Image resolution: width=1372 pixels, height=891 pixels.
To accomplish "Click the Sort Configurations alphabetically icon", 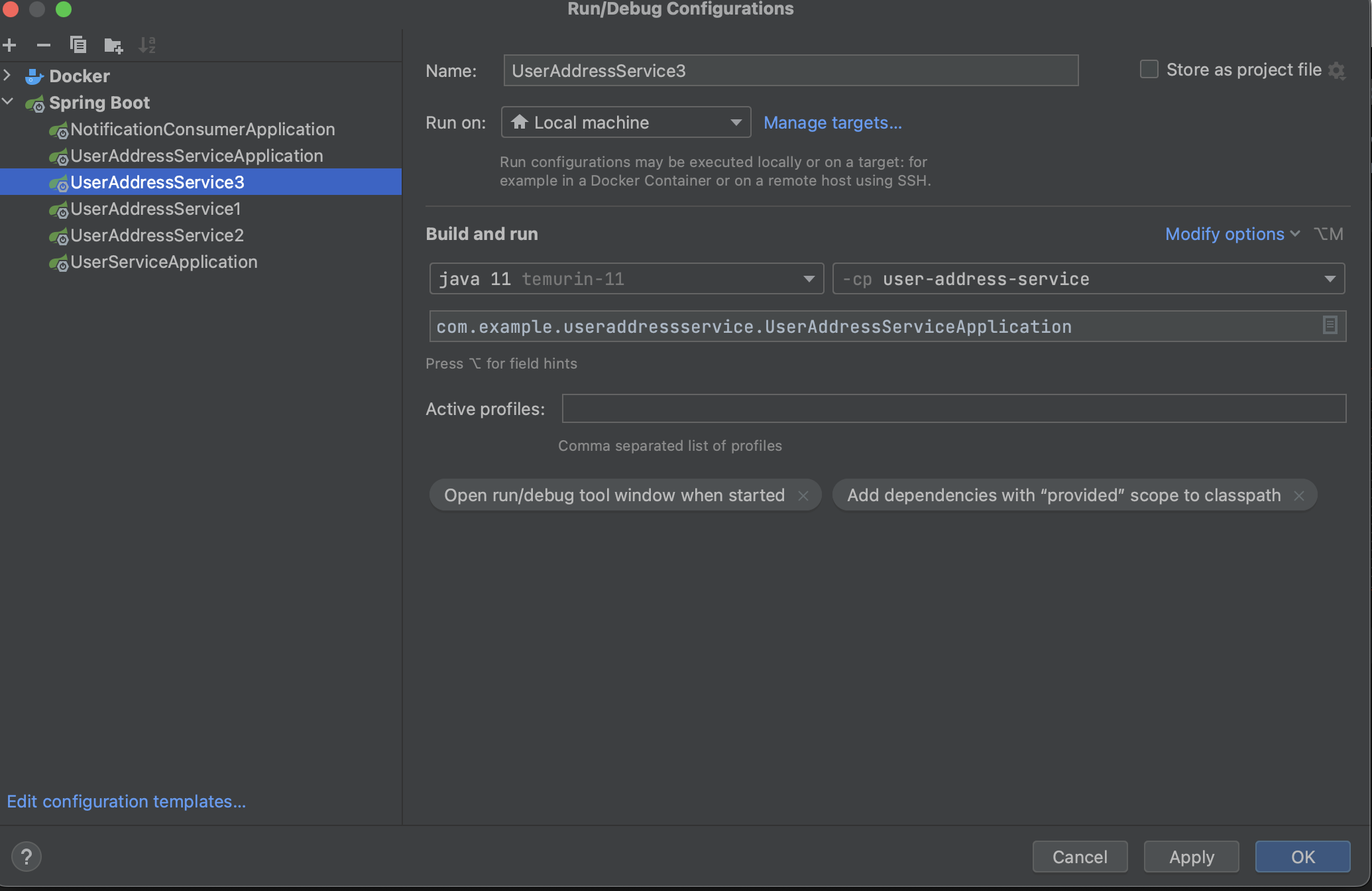I will coord(147,45).
